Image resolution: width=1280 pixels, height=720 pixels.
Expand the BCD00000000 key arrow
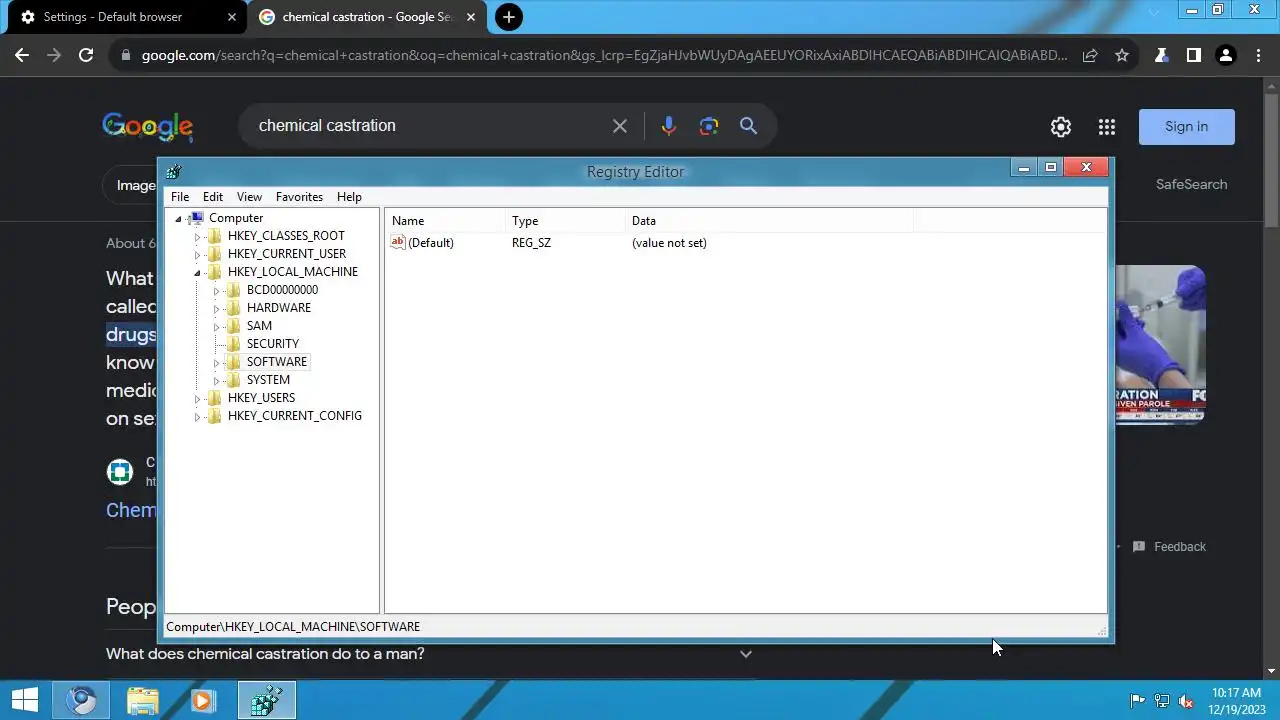(216, 291)
